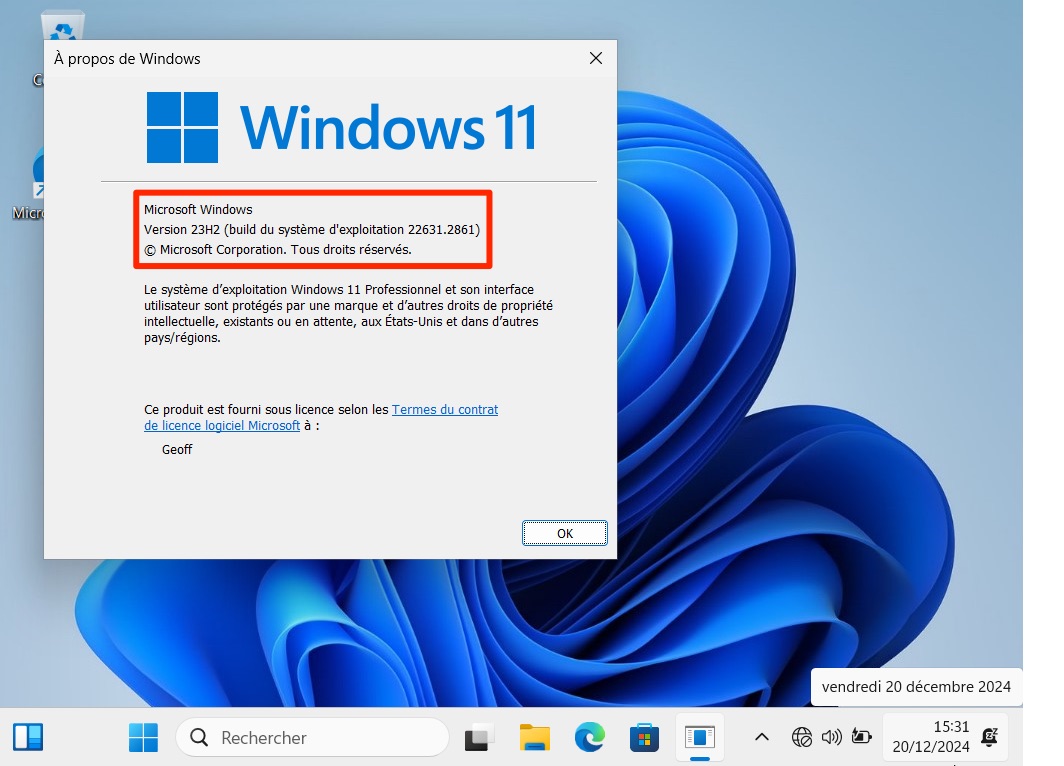The height and width of the screenshot is (766, 1064).
Task: Click the Rechercher search box in taskbar
Action: pyautogui.click(x=312, y=737)
